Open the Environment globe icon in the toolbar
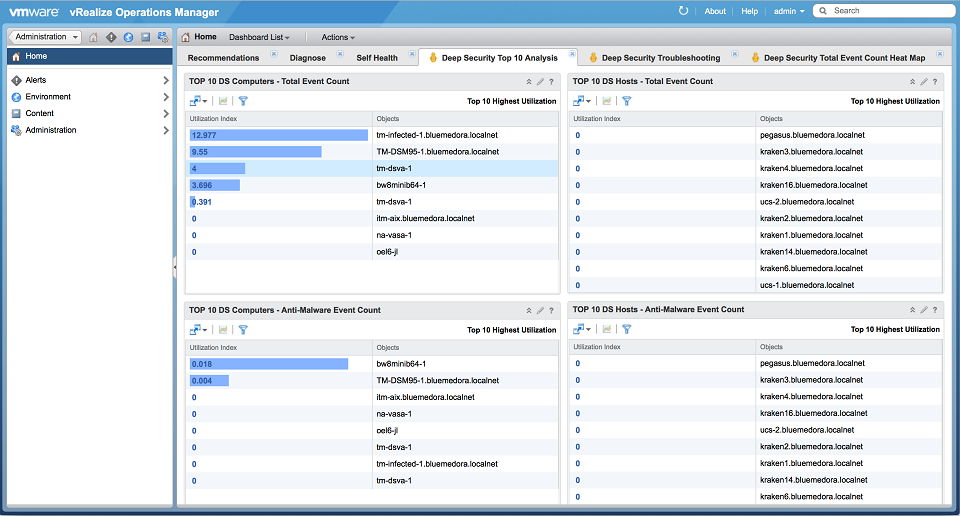 pyautogui.click(x=128, y=37)
